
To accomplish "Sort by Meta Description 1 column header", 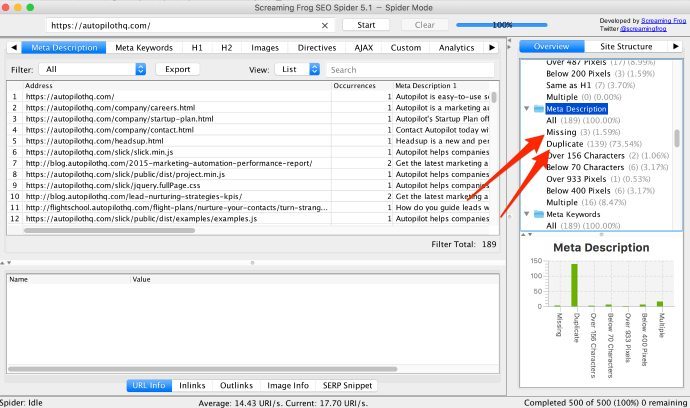I will [441, 85].
